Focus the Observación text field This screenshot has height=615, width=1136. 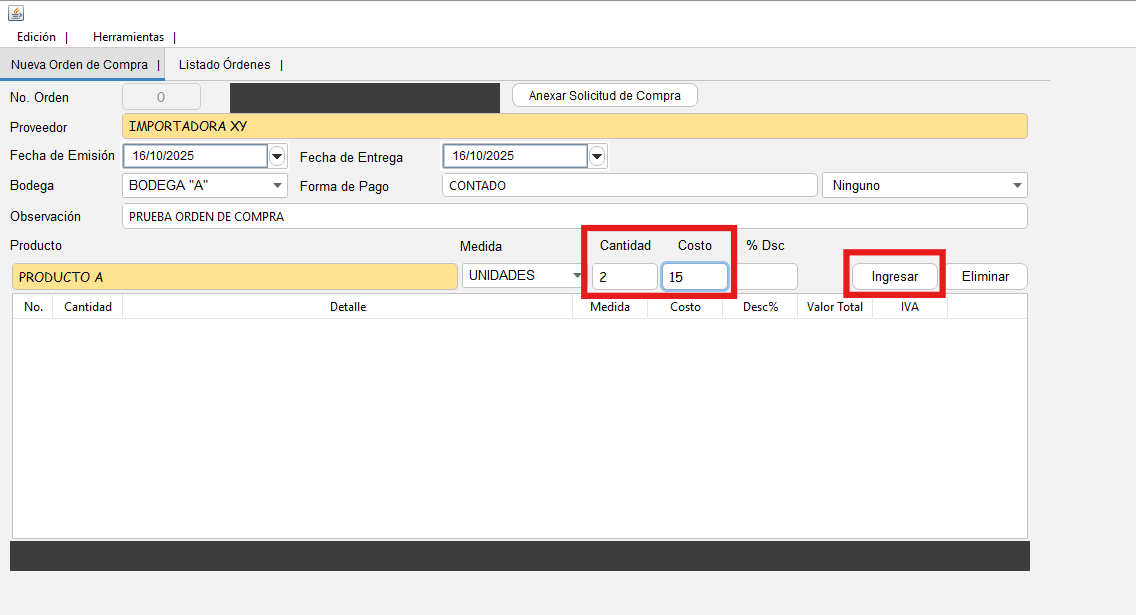(574, 217)
